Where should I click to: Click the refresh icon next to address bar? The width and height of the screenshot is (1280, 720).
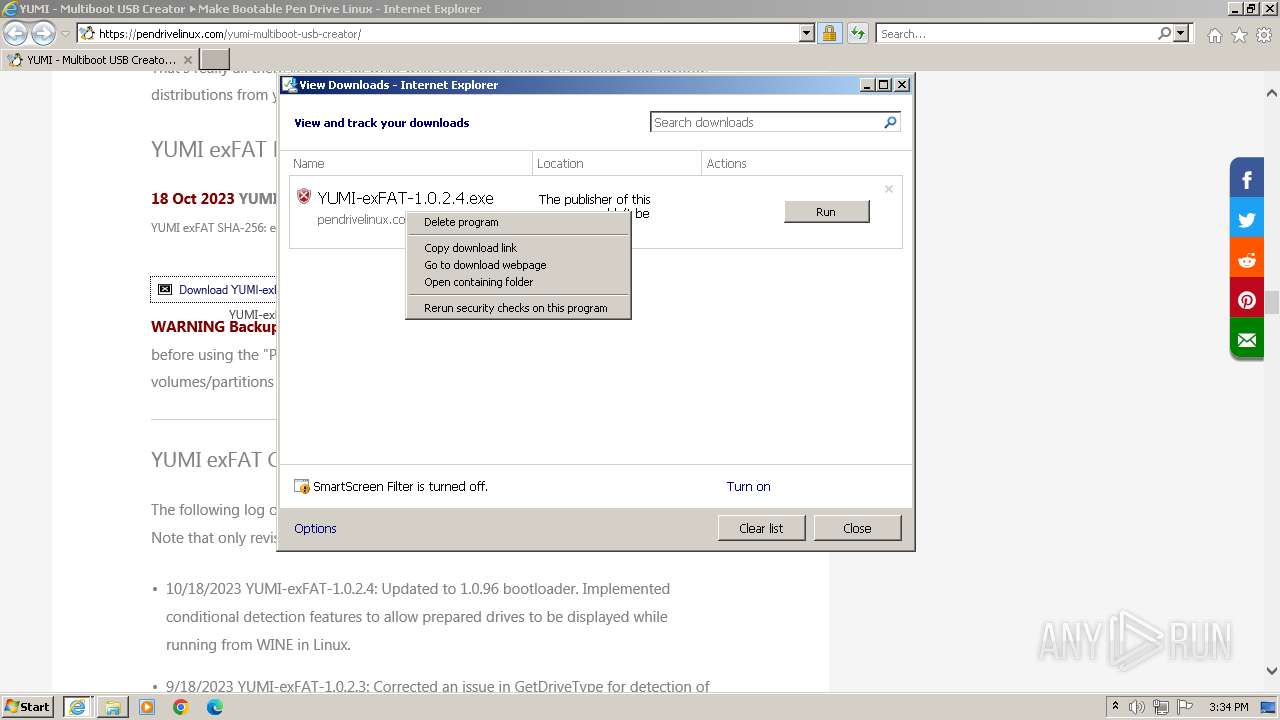click(x=858, y=33)
